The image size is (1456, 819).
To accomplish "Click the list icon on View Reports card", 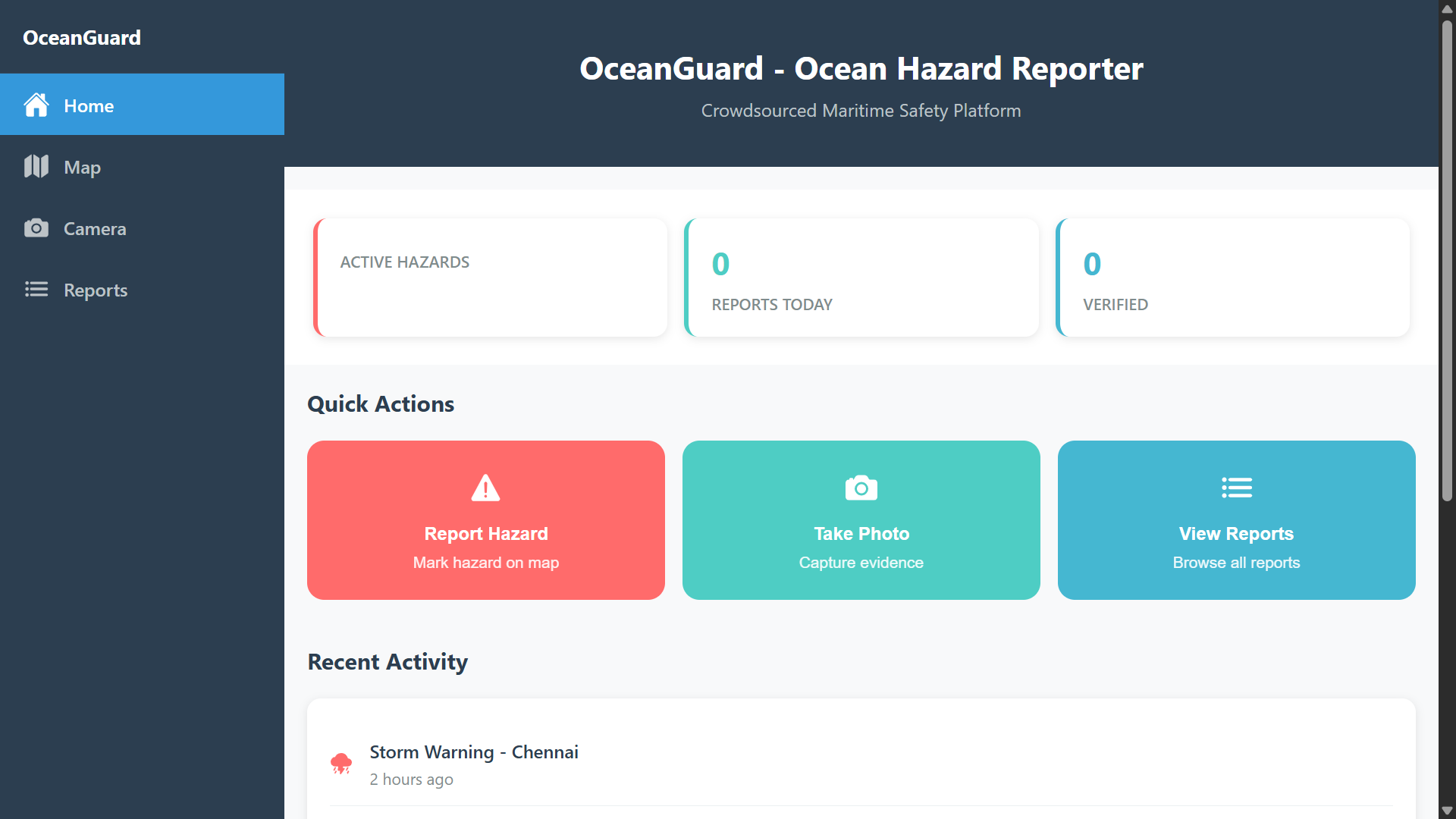I will pyautogui.click(x=1236, y=488).
